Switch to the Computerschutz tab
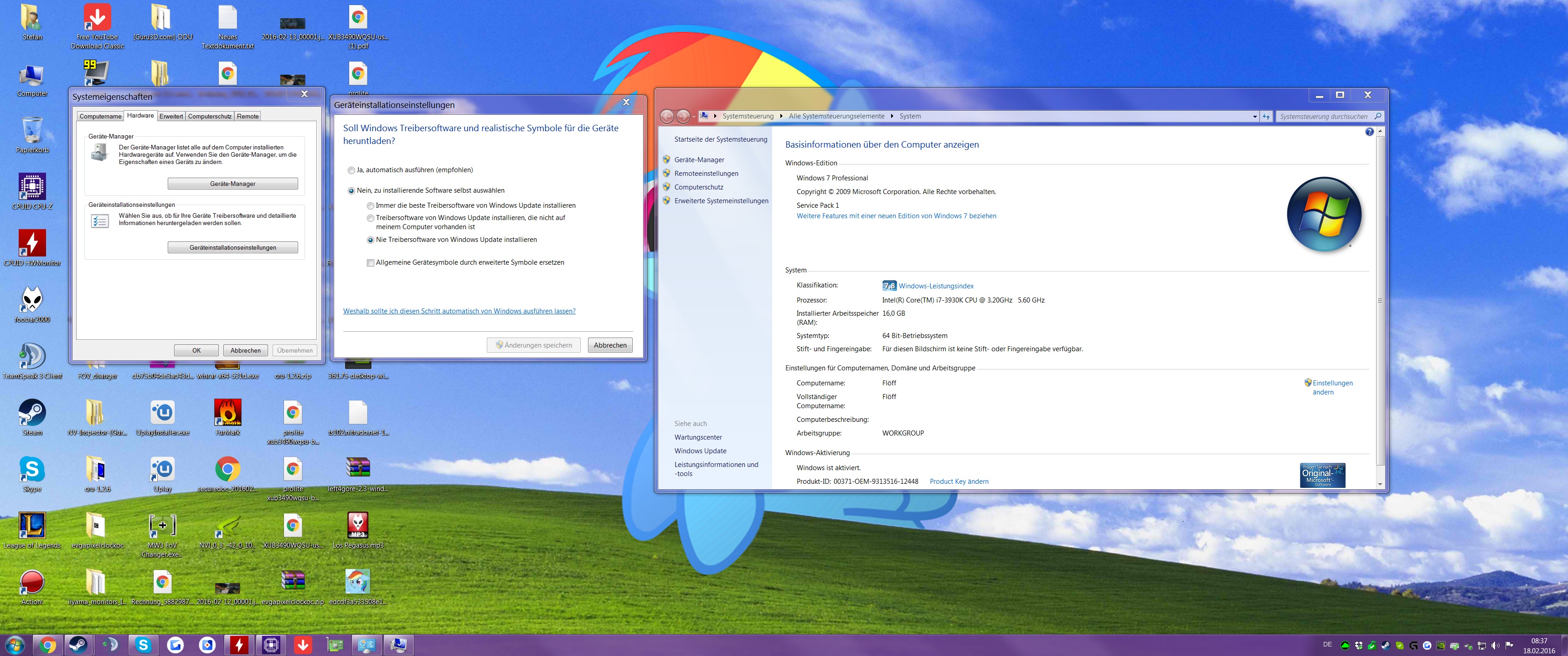Image resolution: width=1568 pixels, height=656 pixels. [x=209, y=116]
